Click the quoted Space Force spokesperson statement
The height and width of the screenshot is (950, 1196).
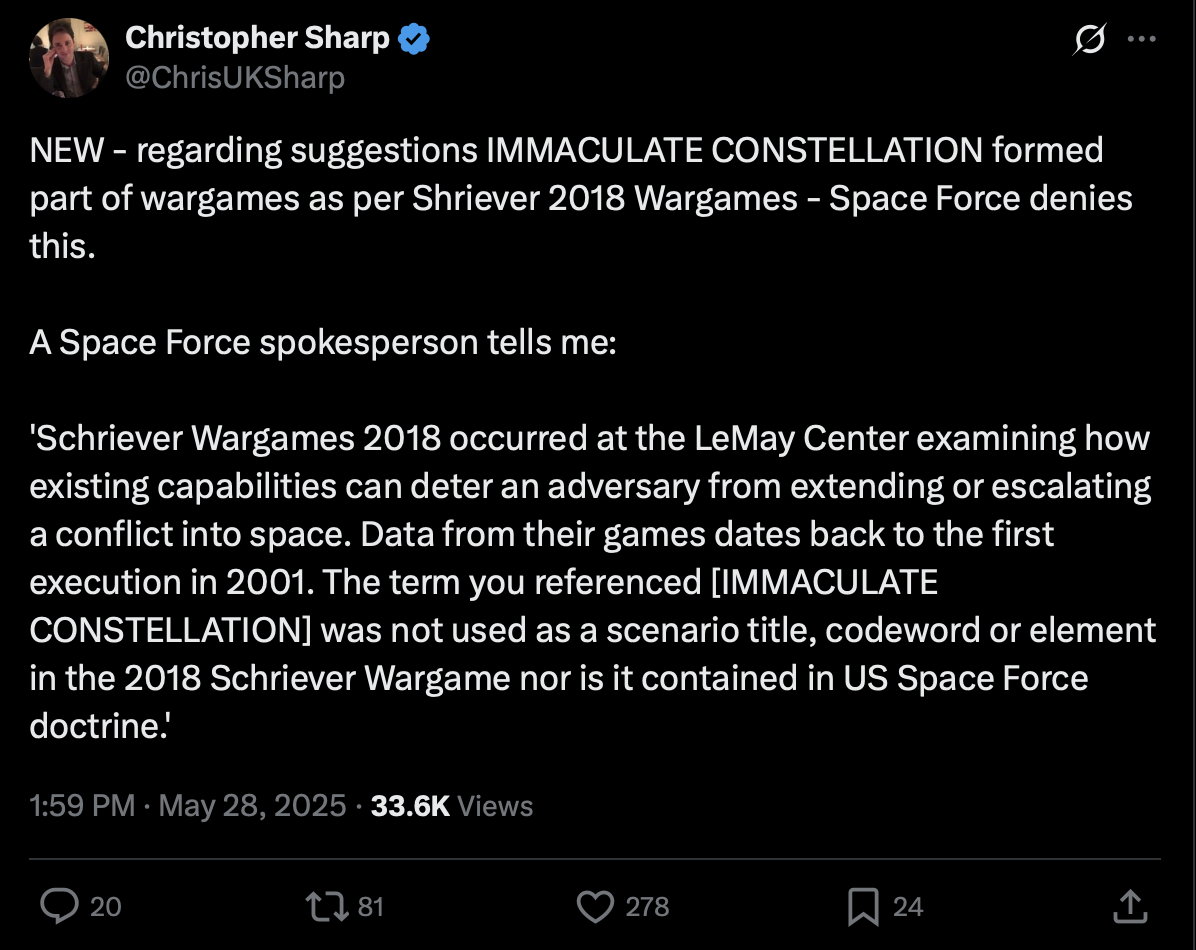(x=593, y=582)
